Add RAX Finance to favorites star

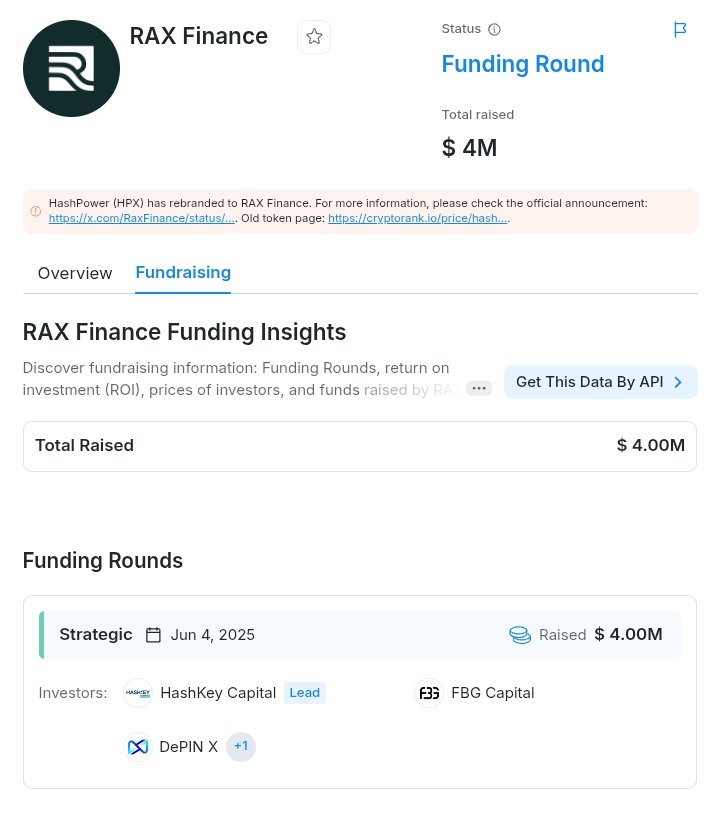(x=314, y=37)
